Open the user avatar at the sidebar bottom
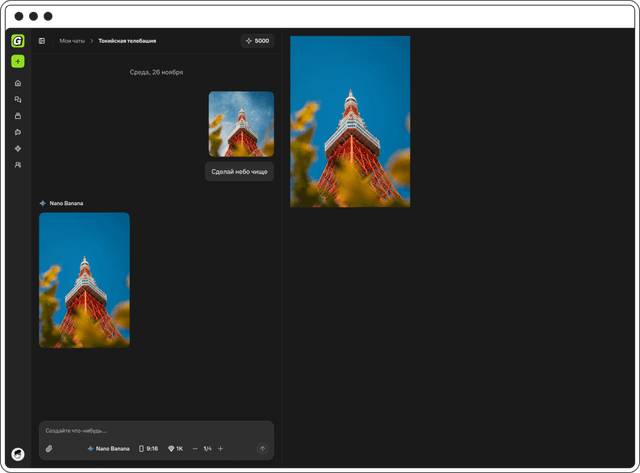Screen dimensions: 640x473 click(x=17, y=454)
